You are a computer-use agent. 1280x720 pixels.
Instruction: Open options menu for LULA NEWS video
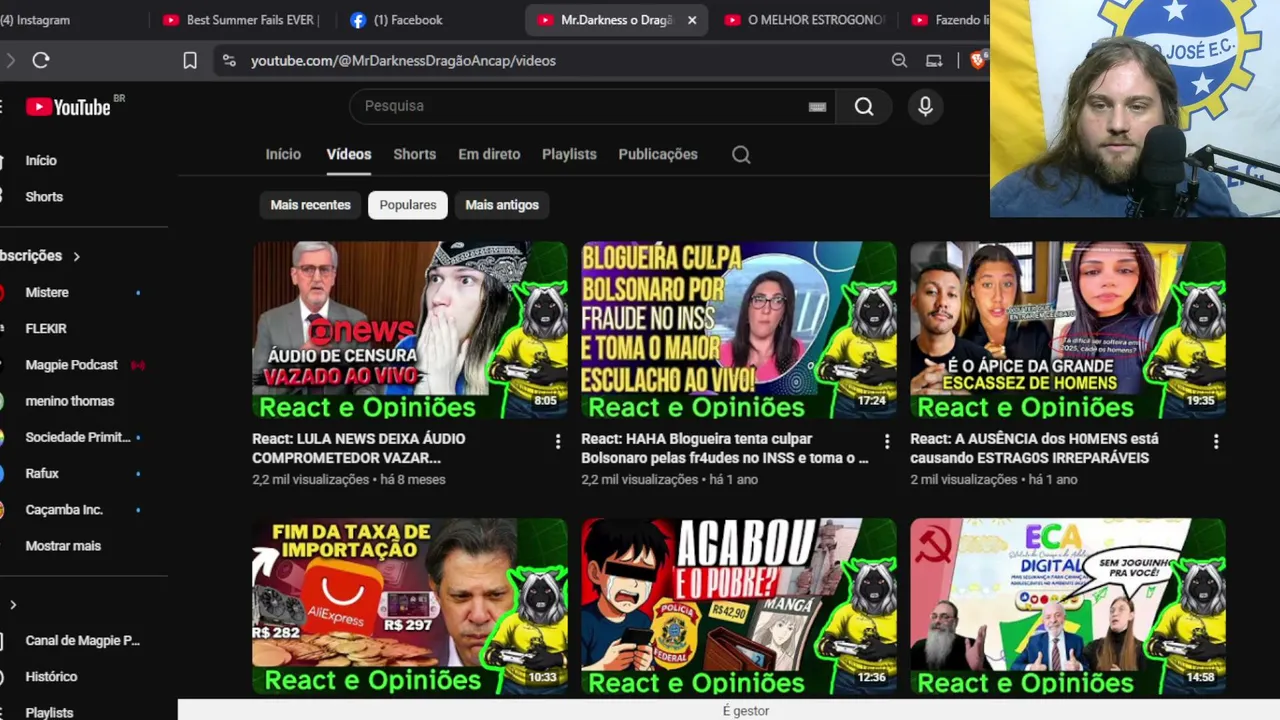coord(558,441)
